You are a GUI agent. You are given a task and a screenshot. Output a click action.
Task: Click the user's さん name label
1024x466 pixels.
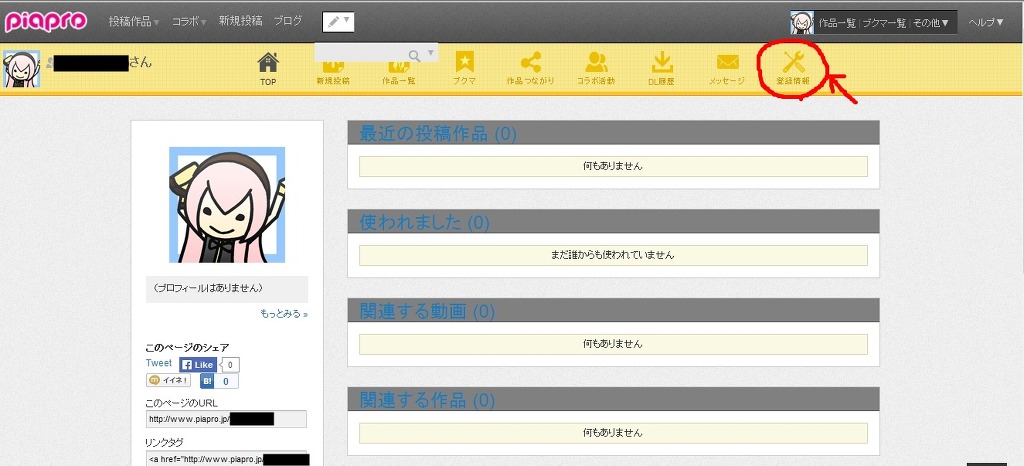pyautogui.click(x=140, y=63)
